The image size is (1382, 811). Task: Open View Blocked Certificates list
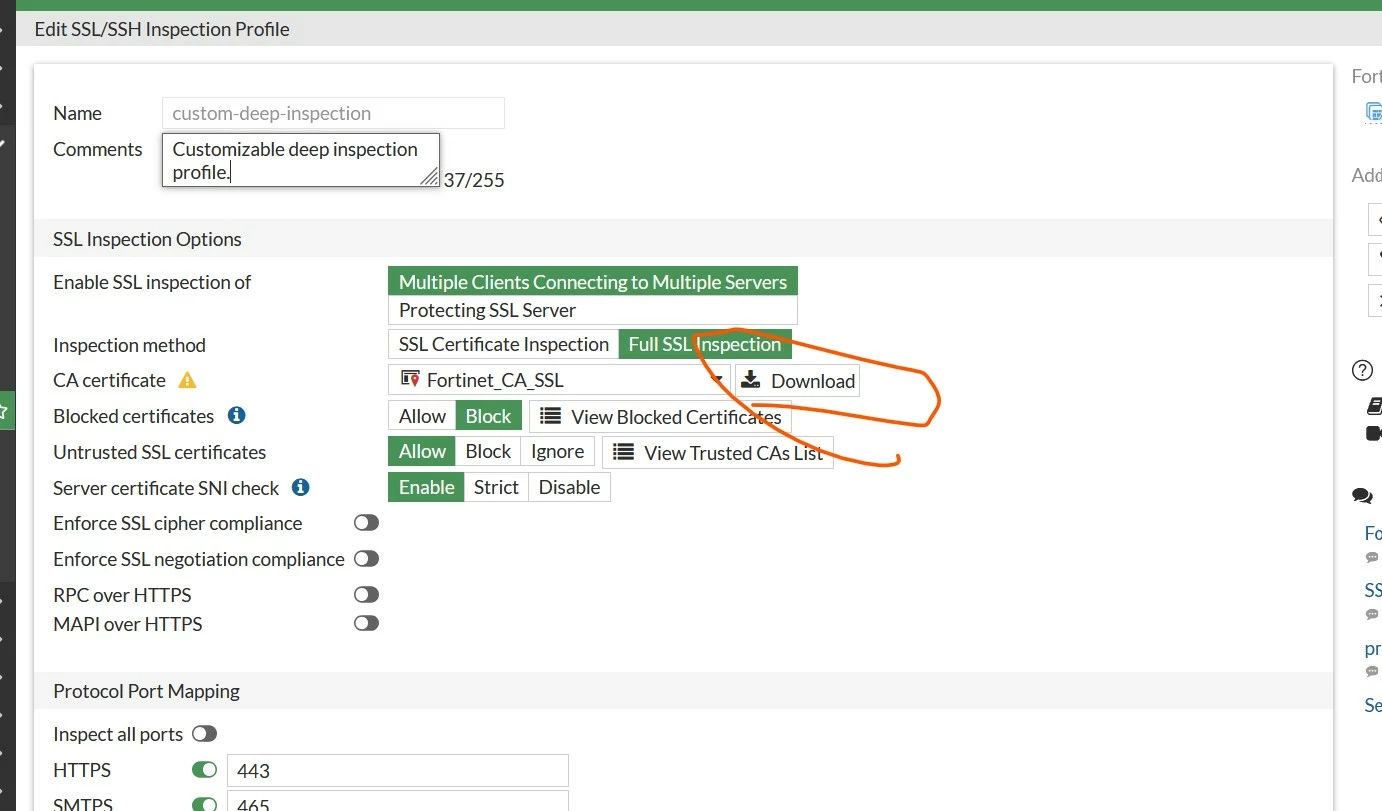660,417
